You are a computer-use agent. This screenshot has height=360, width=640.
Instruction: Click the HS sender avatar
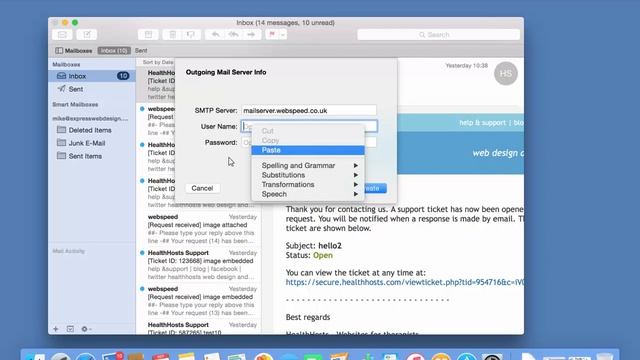coord(506,73)
